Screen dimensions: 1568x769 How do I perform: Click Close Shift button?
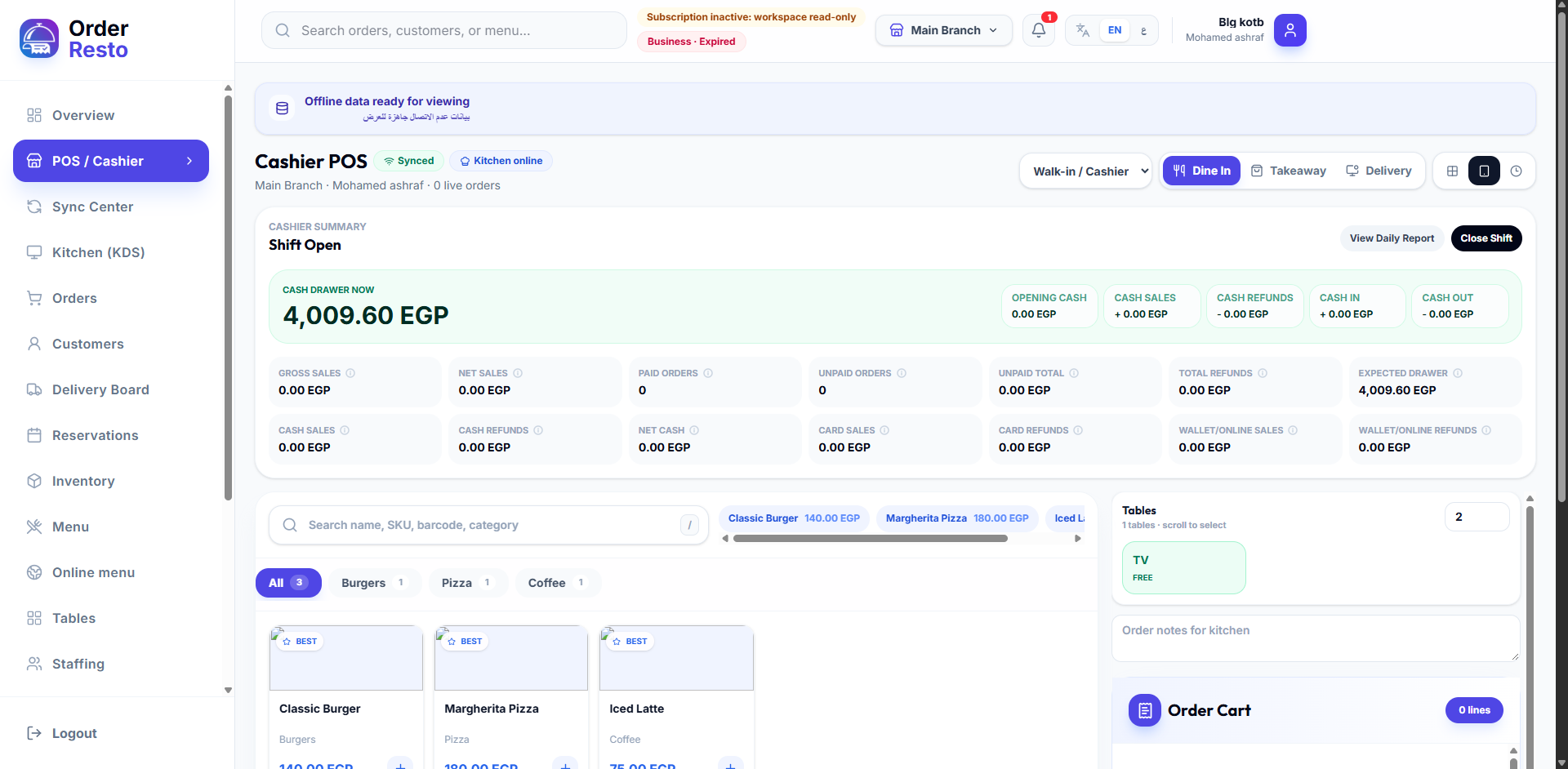[x=1486, y=238]
